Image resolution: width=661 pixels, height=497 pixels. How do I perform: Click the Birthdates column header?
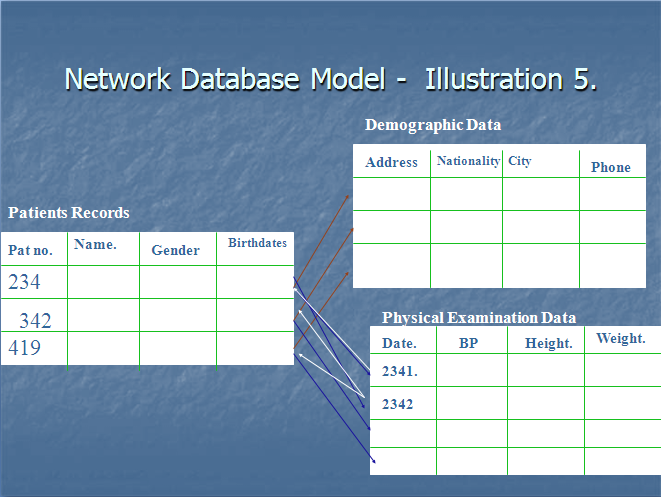coord(257,243)
